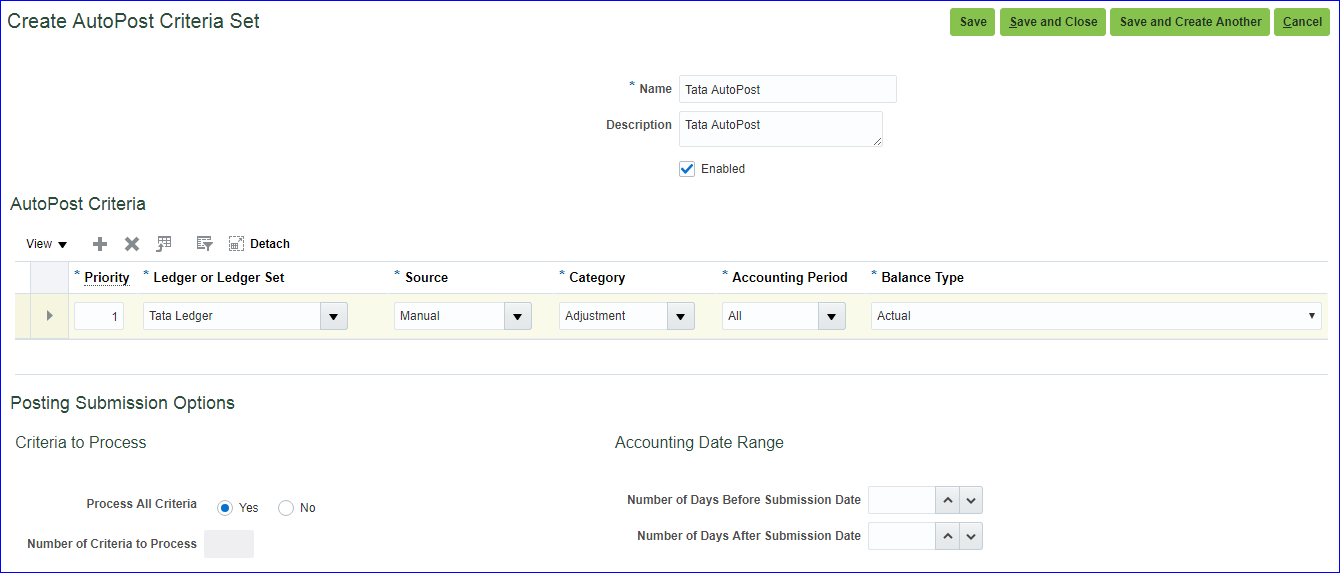The height and width of the screenshot is (573, 1340).
Task: Click the Name input field
Action: point(787,89)
